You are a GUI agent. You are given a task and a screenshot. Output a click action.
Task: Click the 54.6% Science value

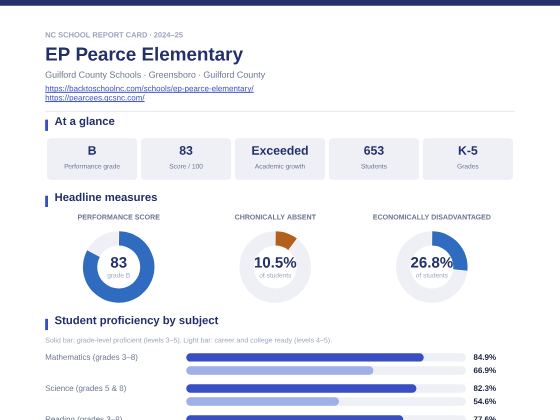pyautogui.click(x=485, y=401)
